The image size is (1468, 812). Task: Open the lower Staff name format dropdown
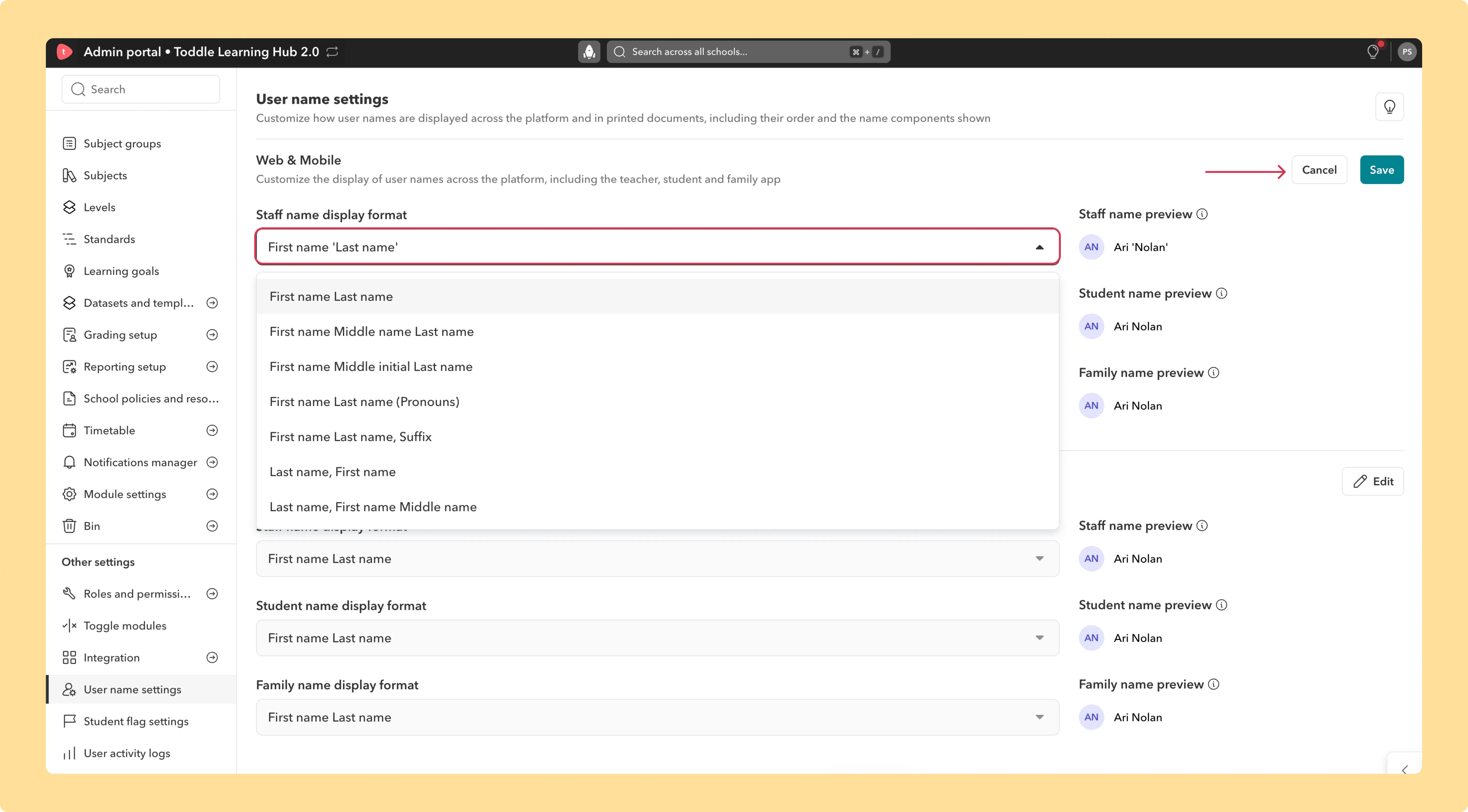coord(657,559)
